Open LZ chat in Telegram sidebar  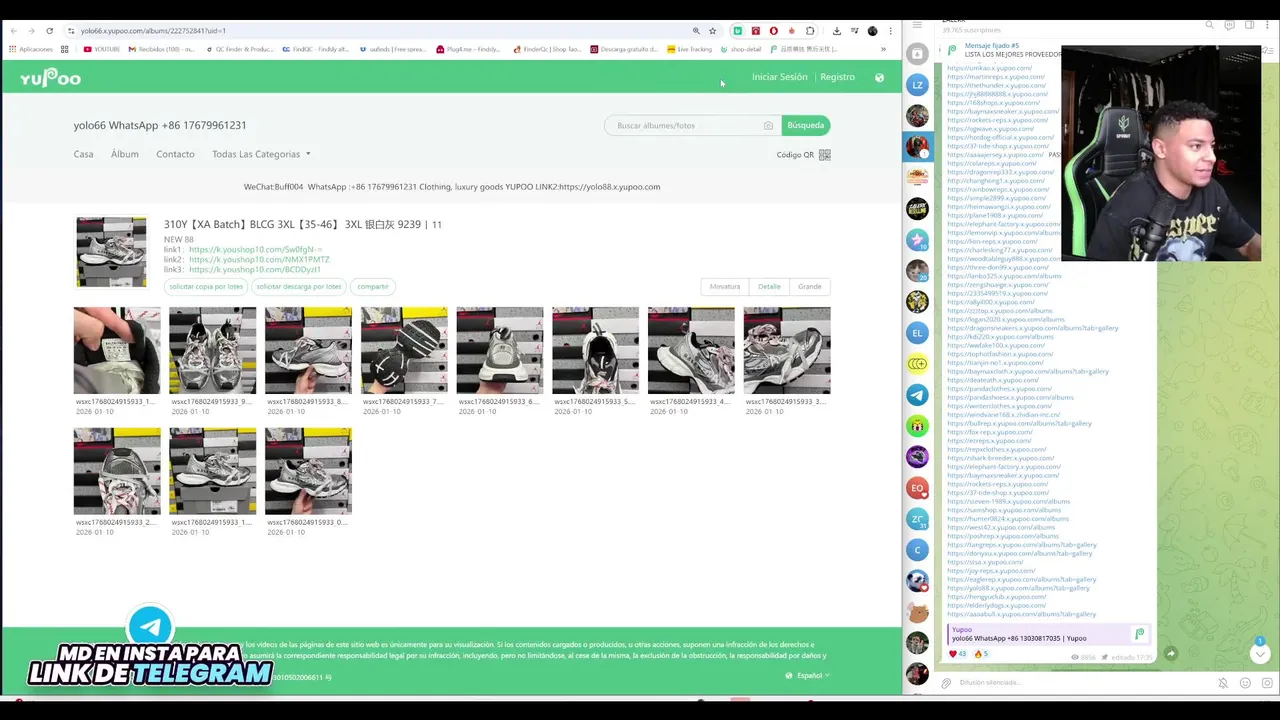coord(917,85)
